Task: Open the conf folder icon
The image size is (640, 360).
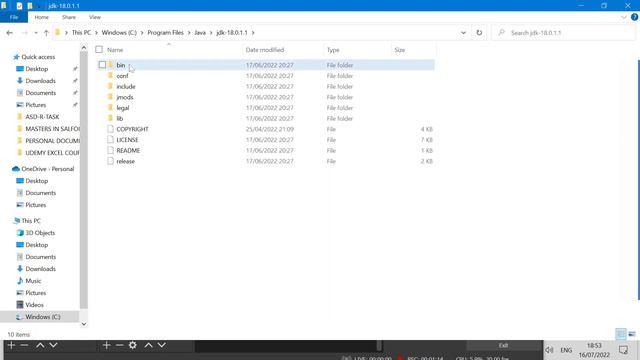Action: click(110, 76)
